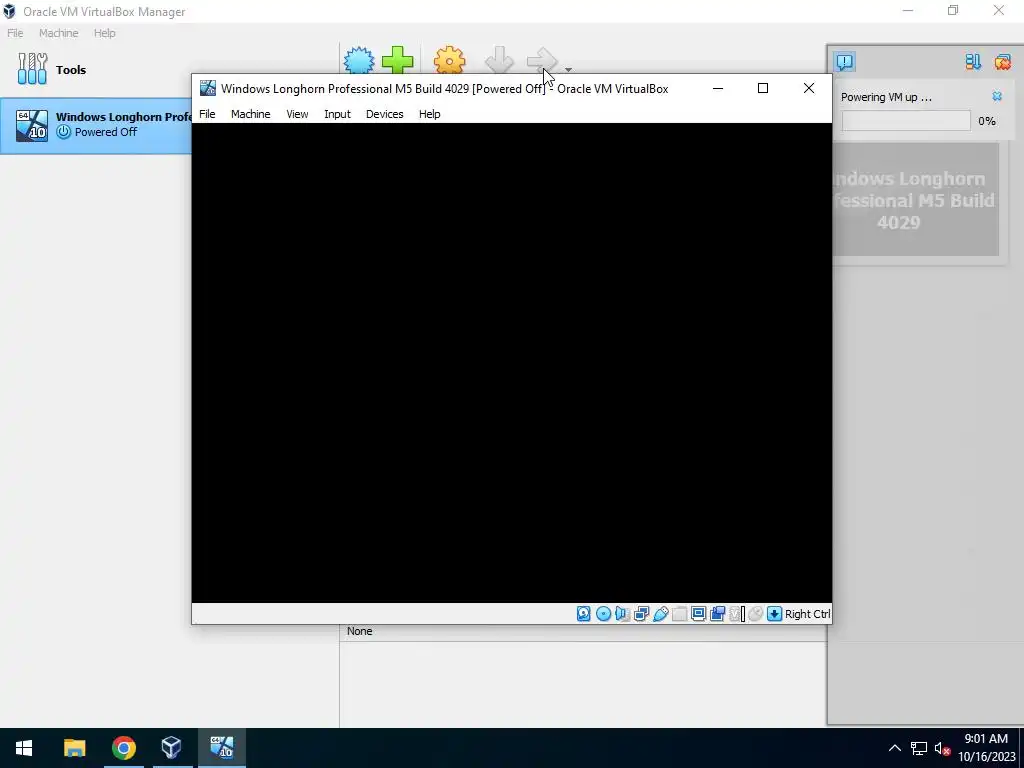Click the keyboard capture arrow indicator
This screenshot has width=1024, height=768.
tap(775, 614)
